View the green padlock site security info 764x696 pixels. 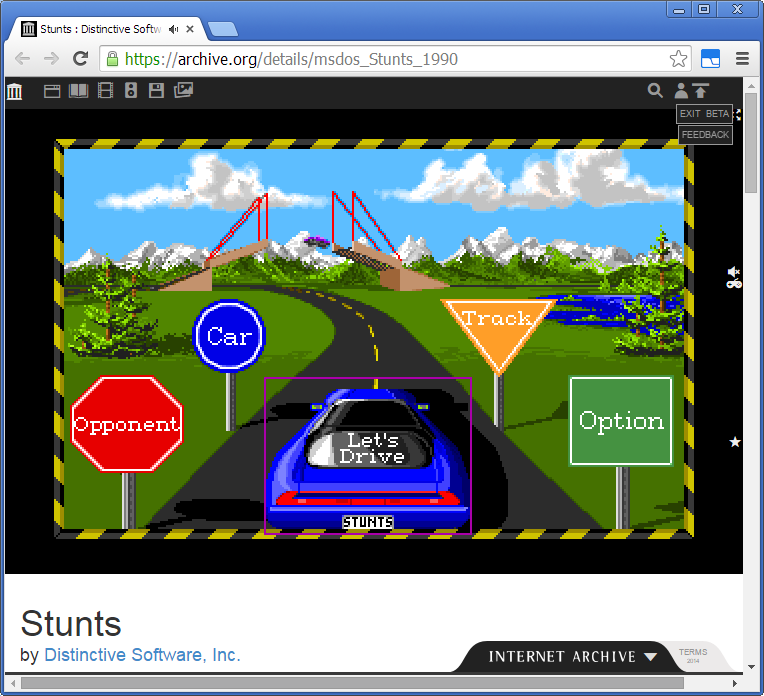click(x=112, y=59)
